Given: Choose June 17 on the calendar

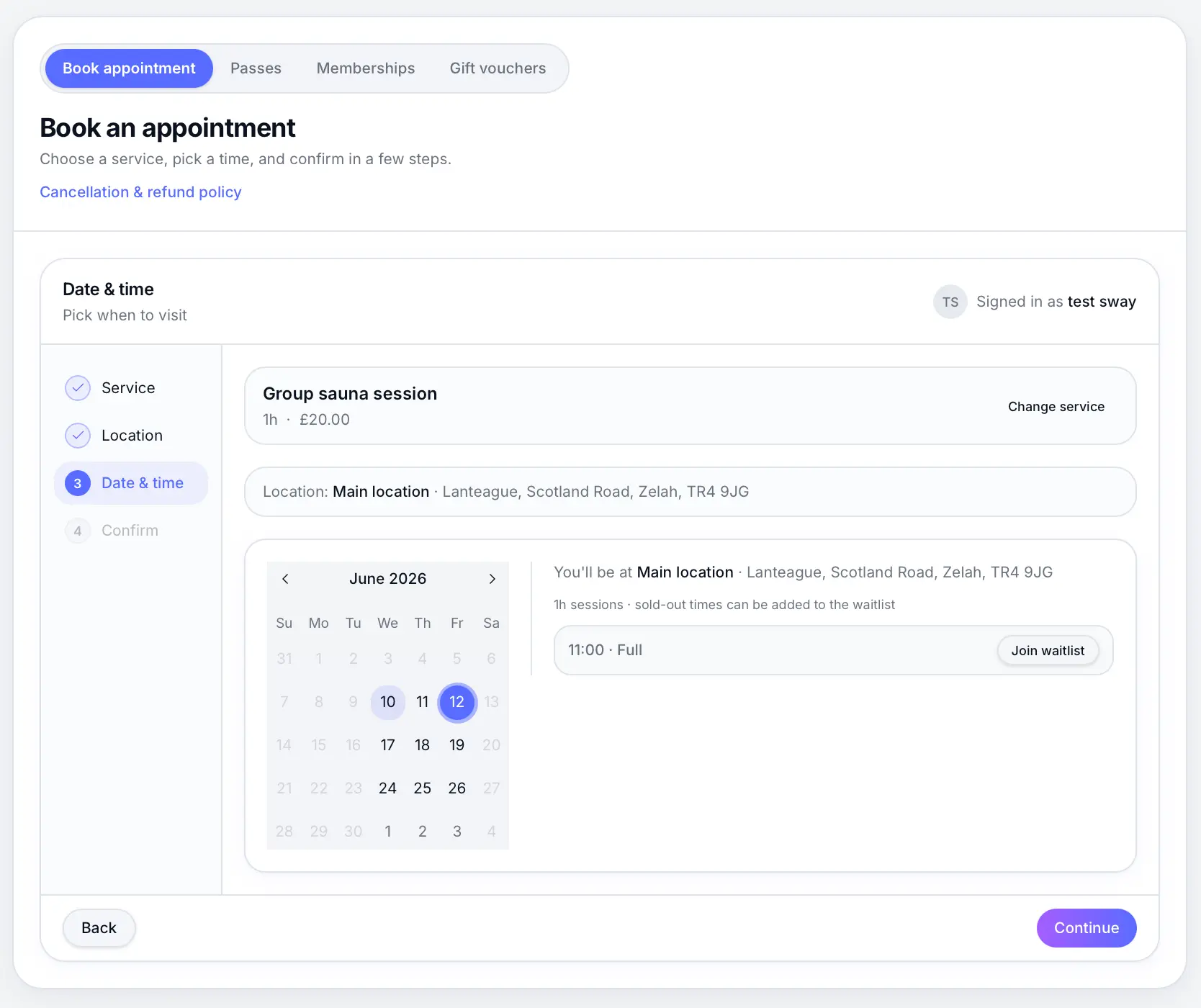Looking at the screenshot, I should pyautogui.click(x=387, y=745).
